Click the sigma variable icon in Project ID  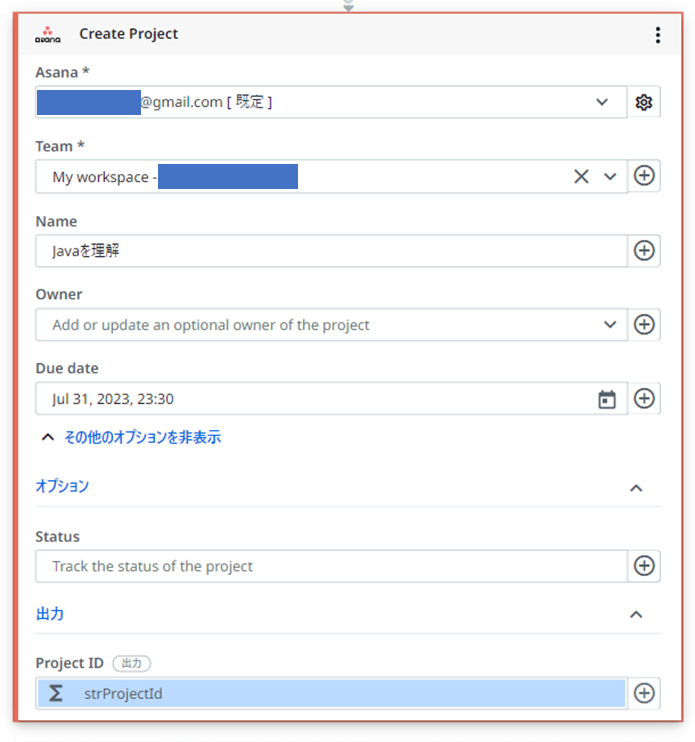pyautogui.click(x=56, y=694)
